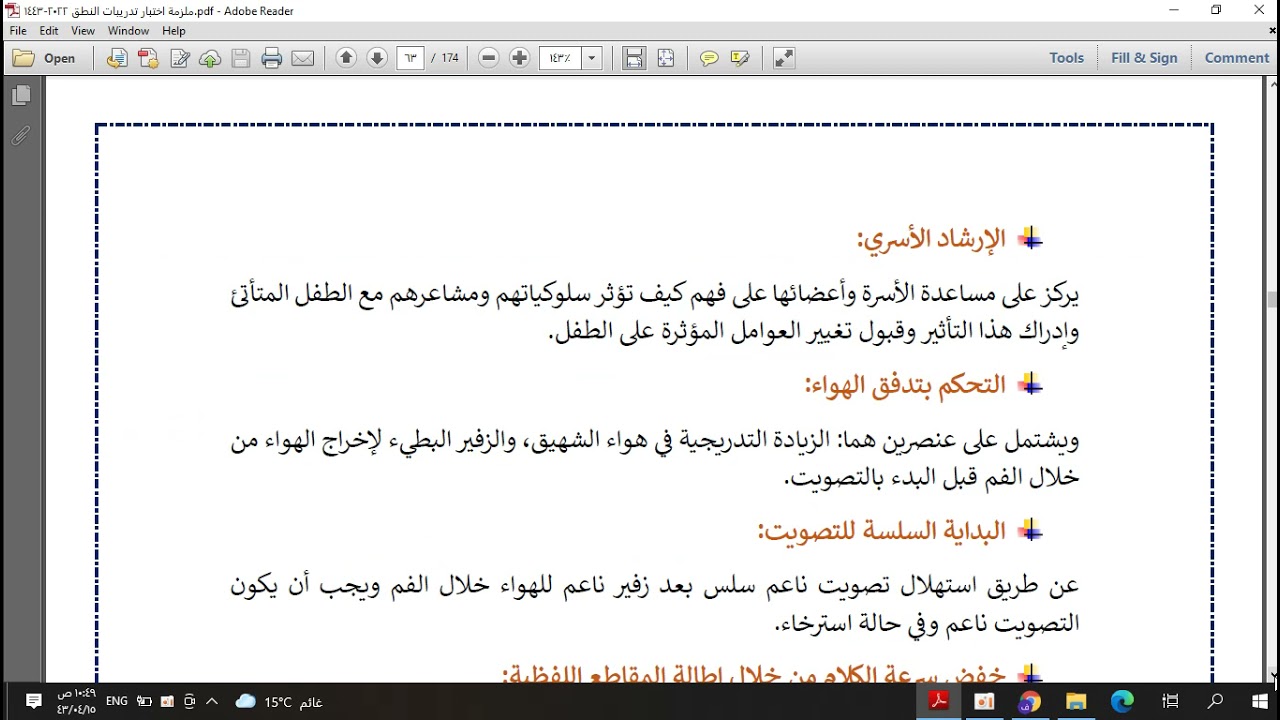
Task: Open the View menu
Action: (x=83, y=31)
